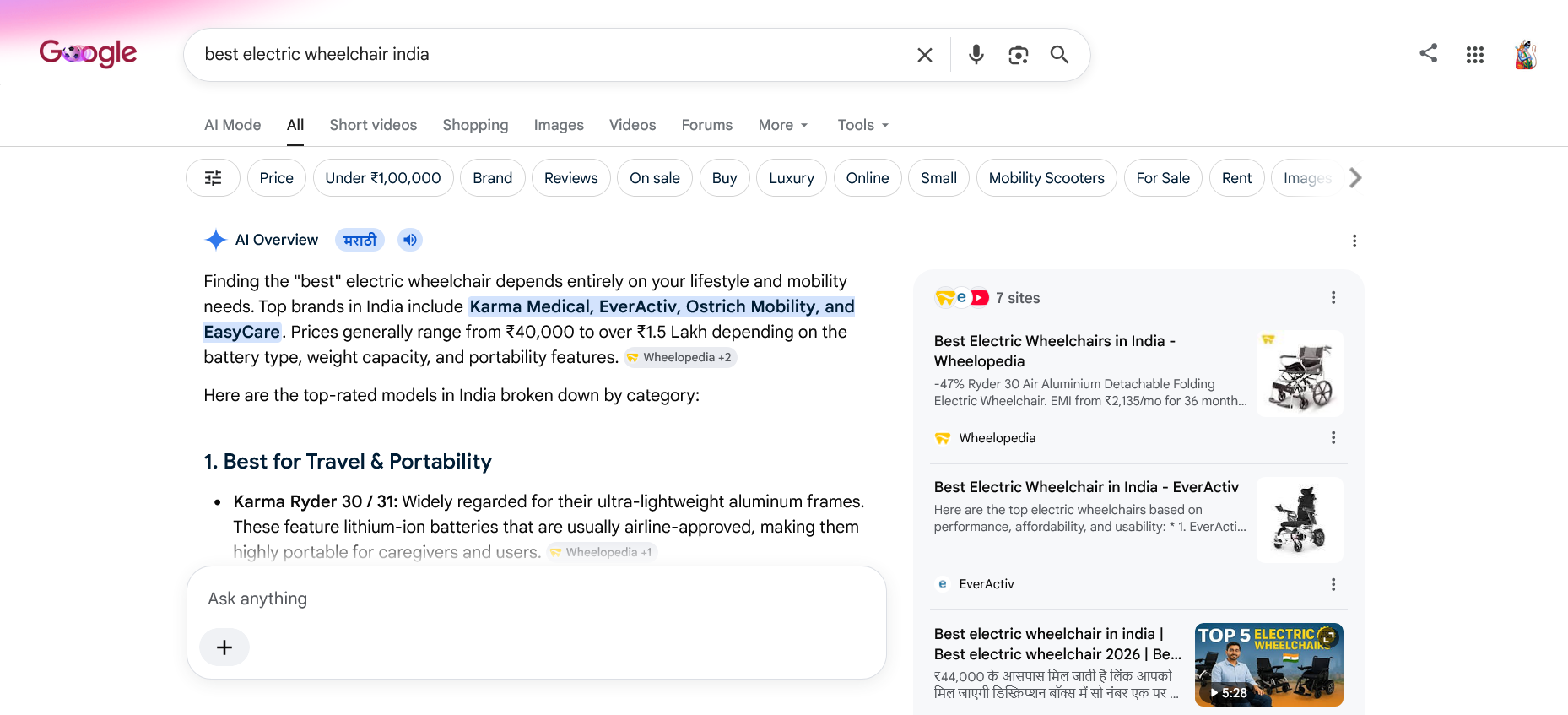The width and height of the screenshot is (1568, 715).
Task: Click the highlighted brands text
Action: [662, 306]
